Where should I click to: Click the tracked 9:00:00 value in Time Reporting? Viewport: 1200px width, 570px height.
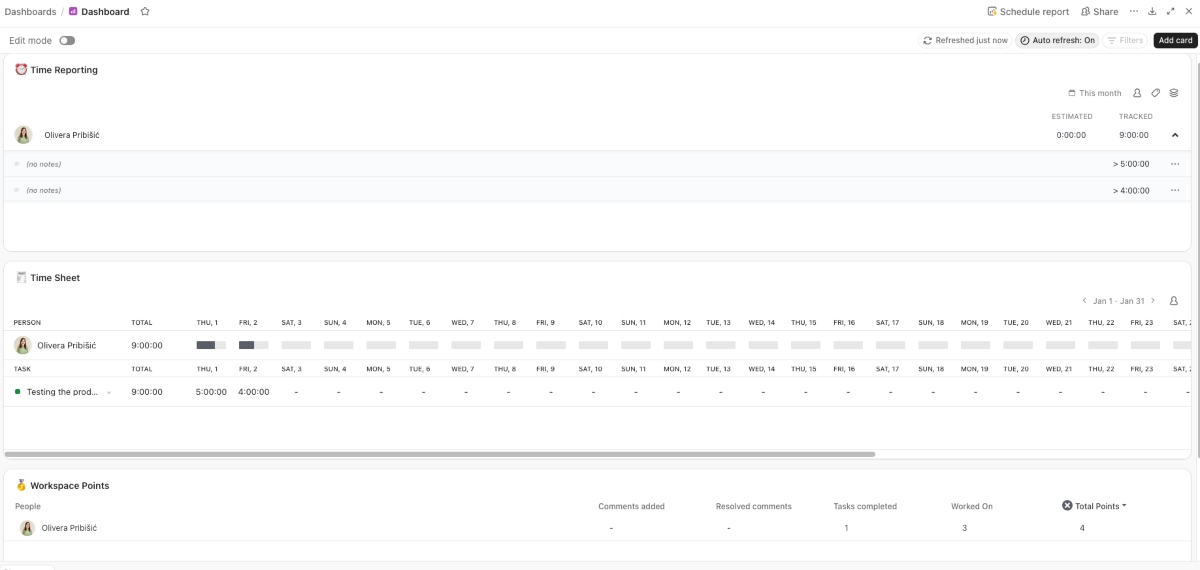pyautogui.click(x=1134, y=135)
